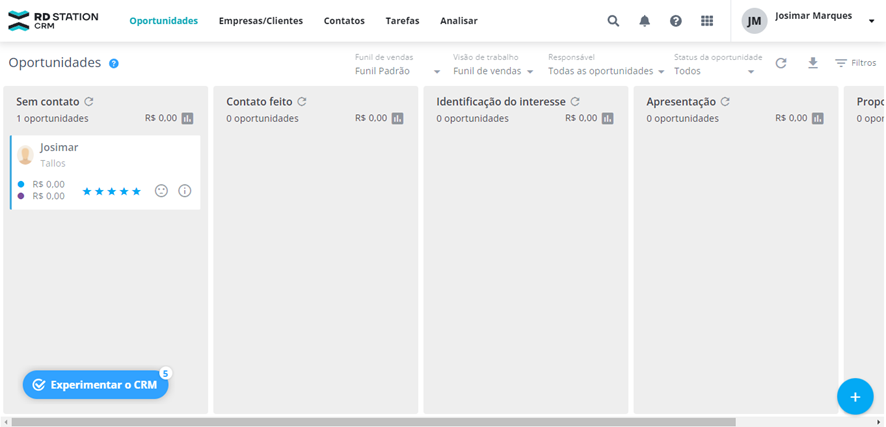This screenshot has width=886, height=427.
Task: Open the Josimar opportunity name
Action: pos(59,147)
